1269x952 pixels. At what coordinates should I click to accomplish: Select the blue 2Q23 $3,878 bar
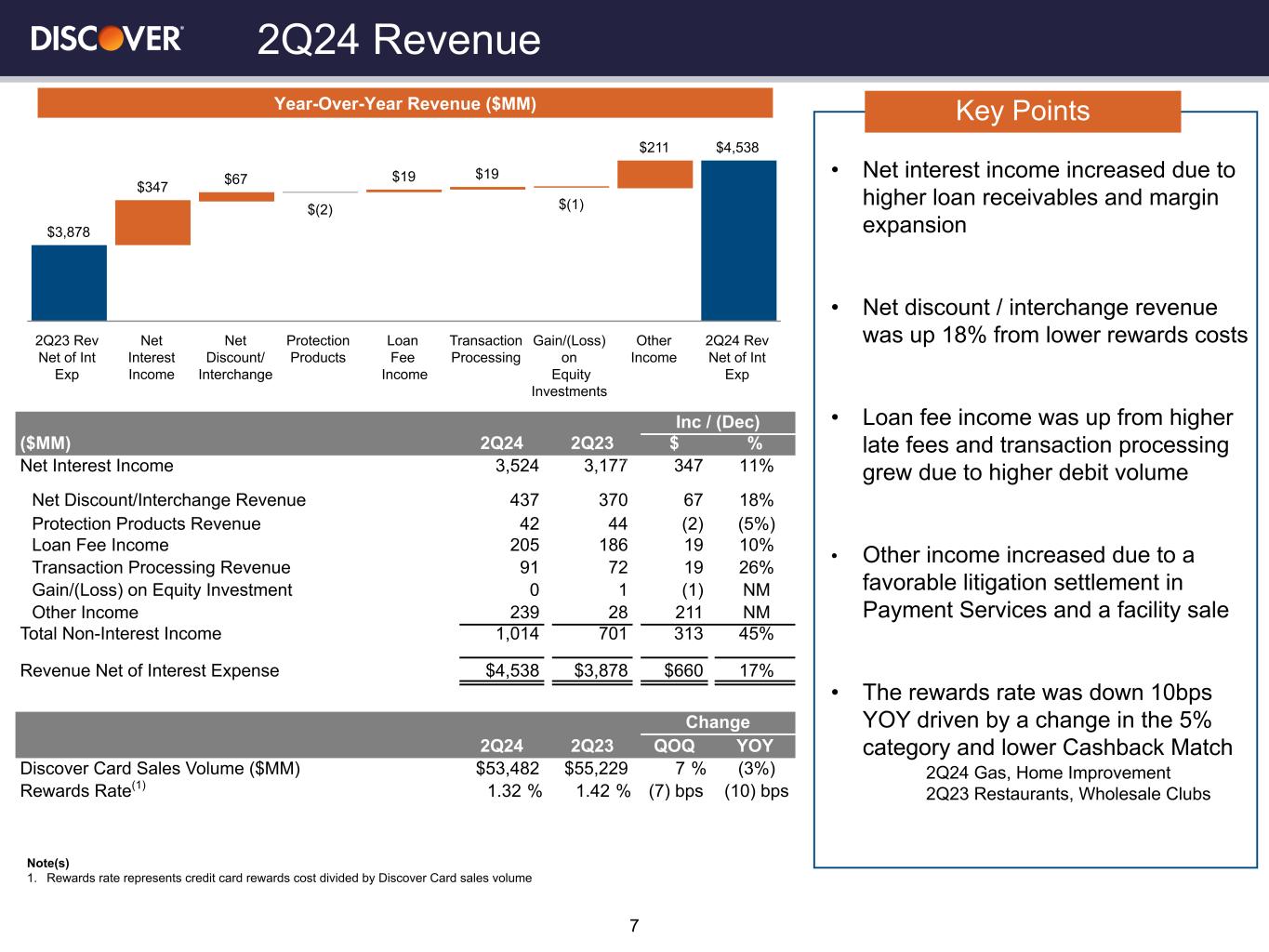click(x=69, y=283)
